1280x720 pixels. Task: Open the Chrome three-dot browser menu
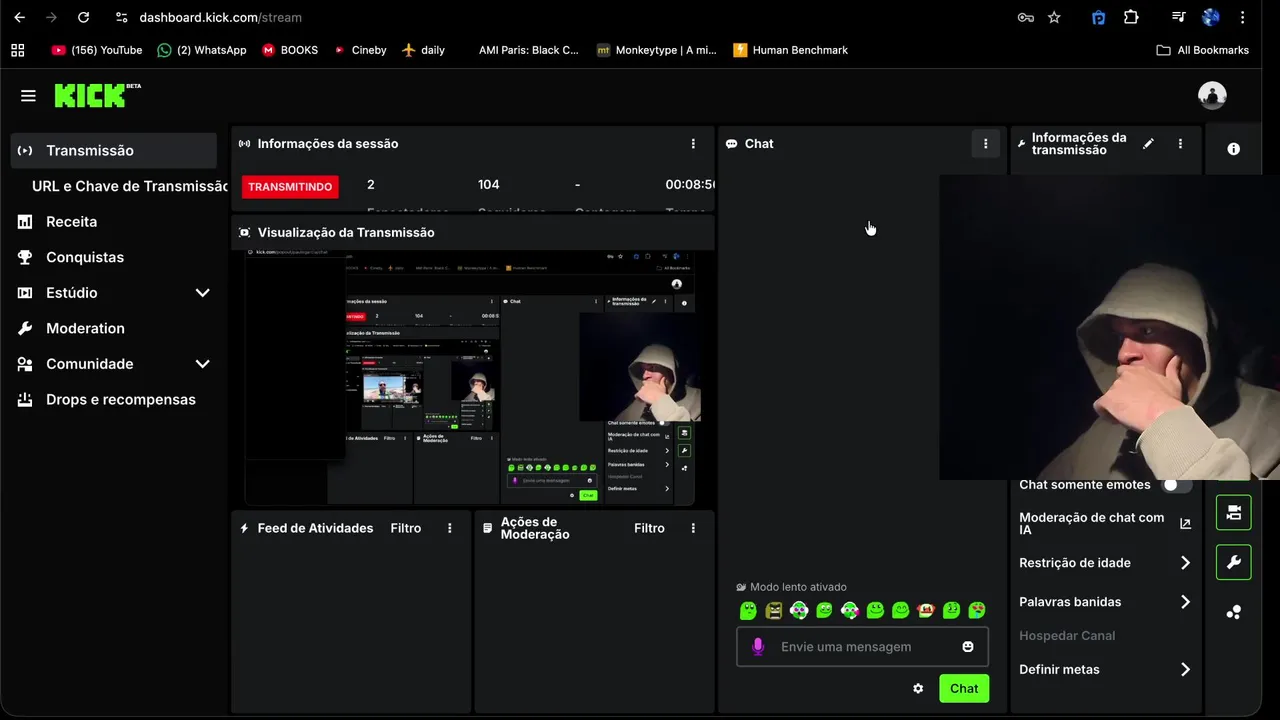tap(1243, 17)
